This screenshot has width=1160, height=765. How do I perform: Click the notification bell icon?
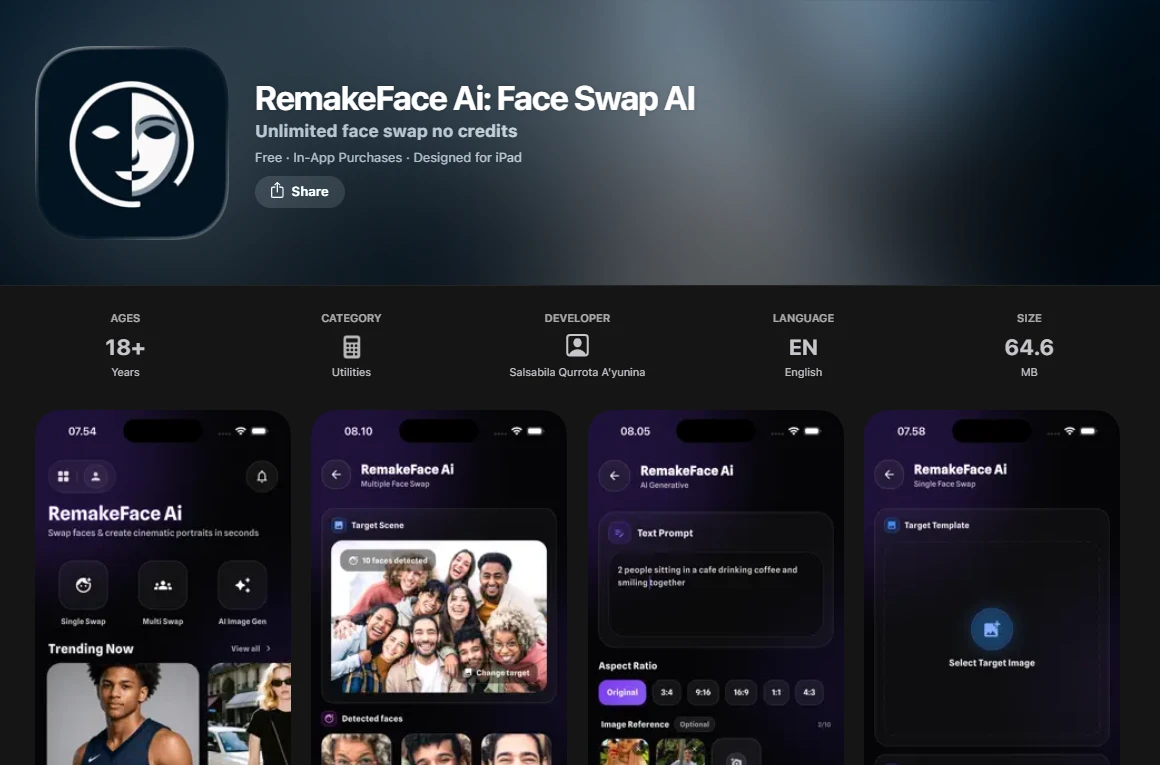[262, 476]
